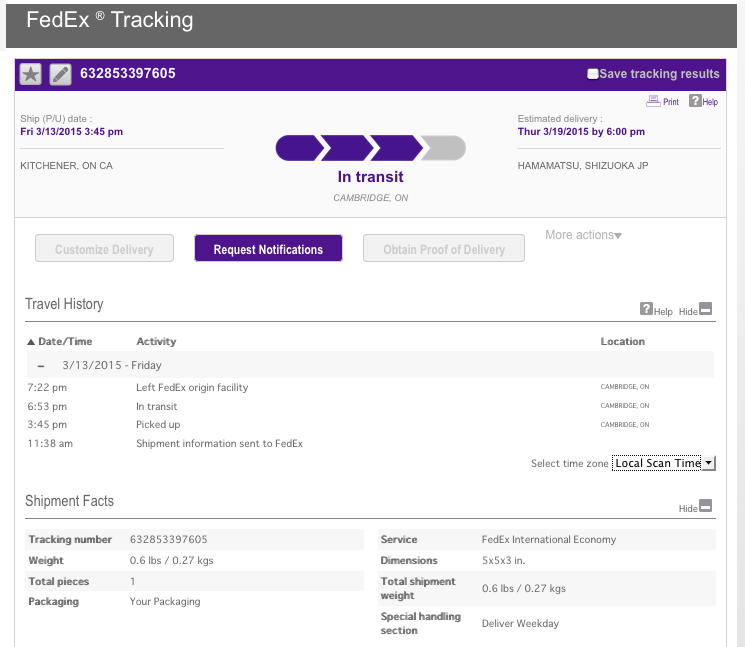Image resolution: width=745 pixels, height=647 pixels.
Task: Click the Travel History hide minus icon
Action: tap(706, 309)
